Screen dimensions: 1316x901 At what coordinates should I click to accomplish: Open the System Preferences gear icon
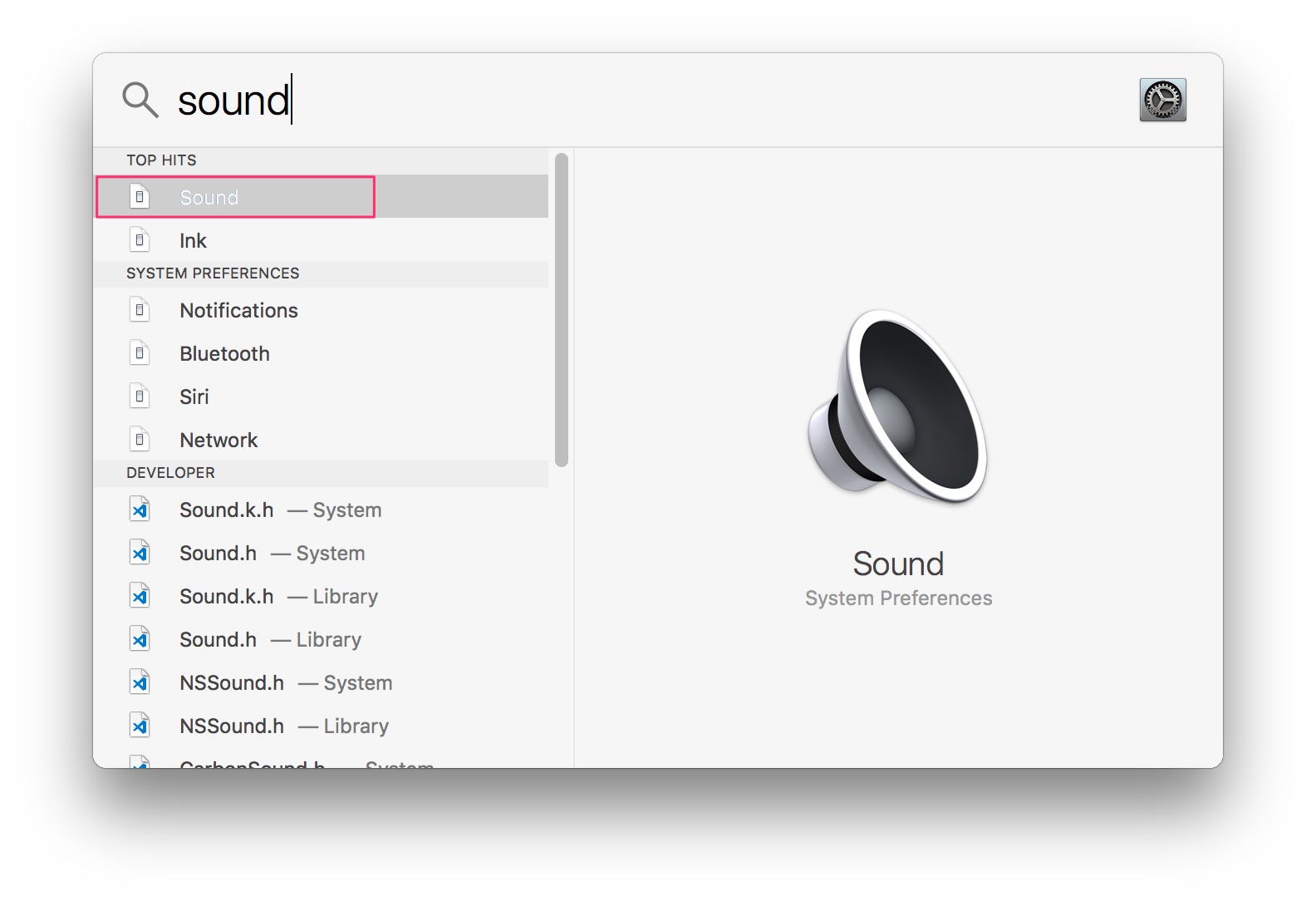tap(1162, 100)
